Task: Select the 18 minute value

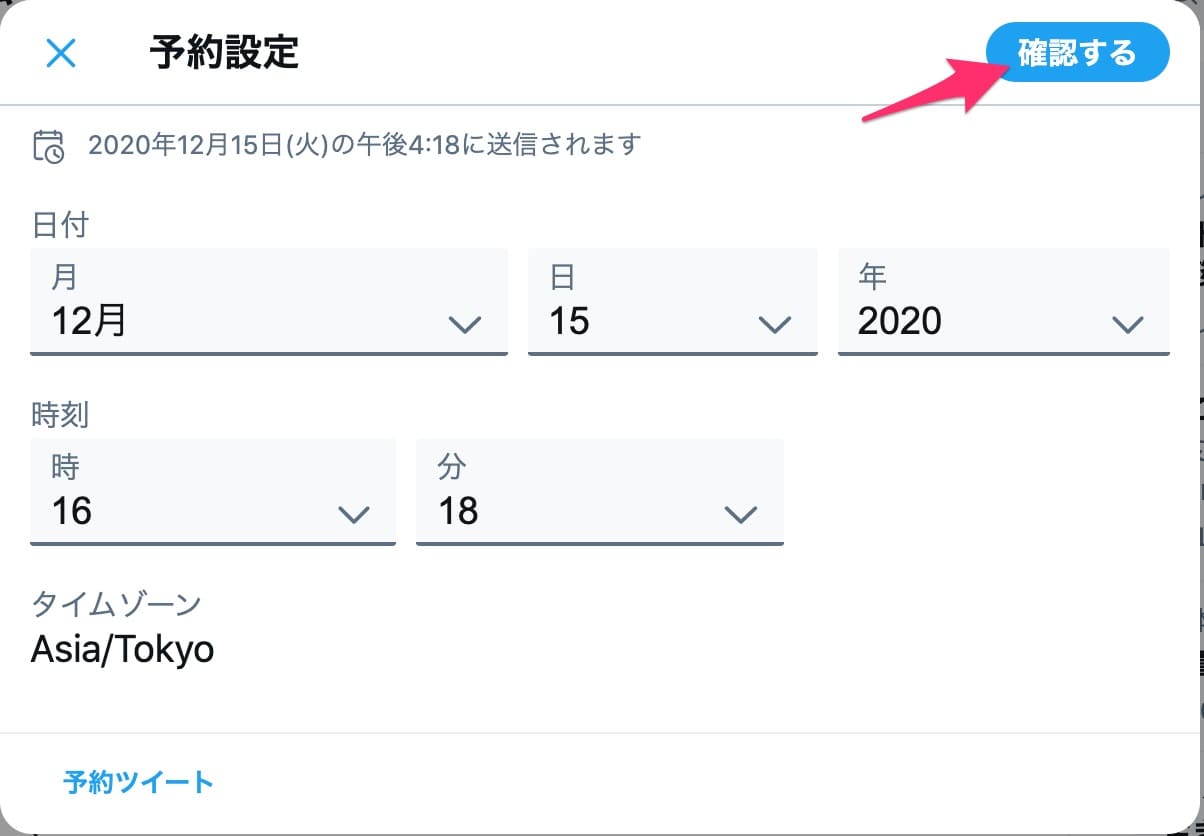Action: [458, 511]
